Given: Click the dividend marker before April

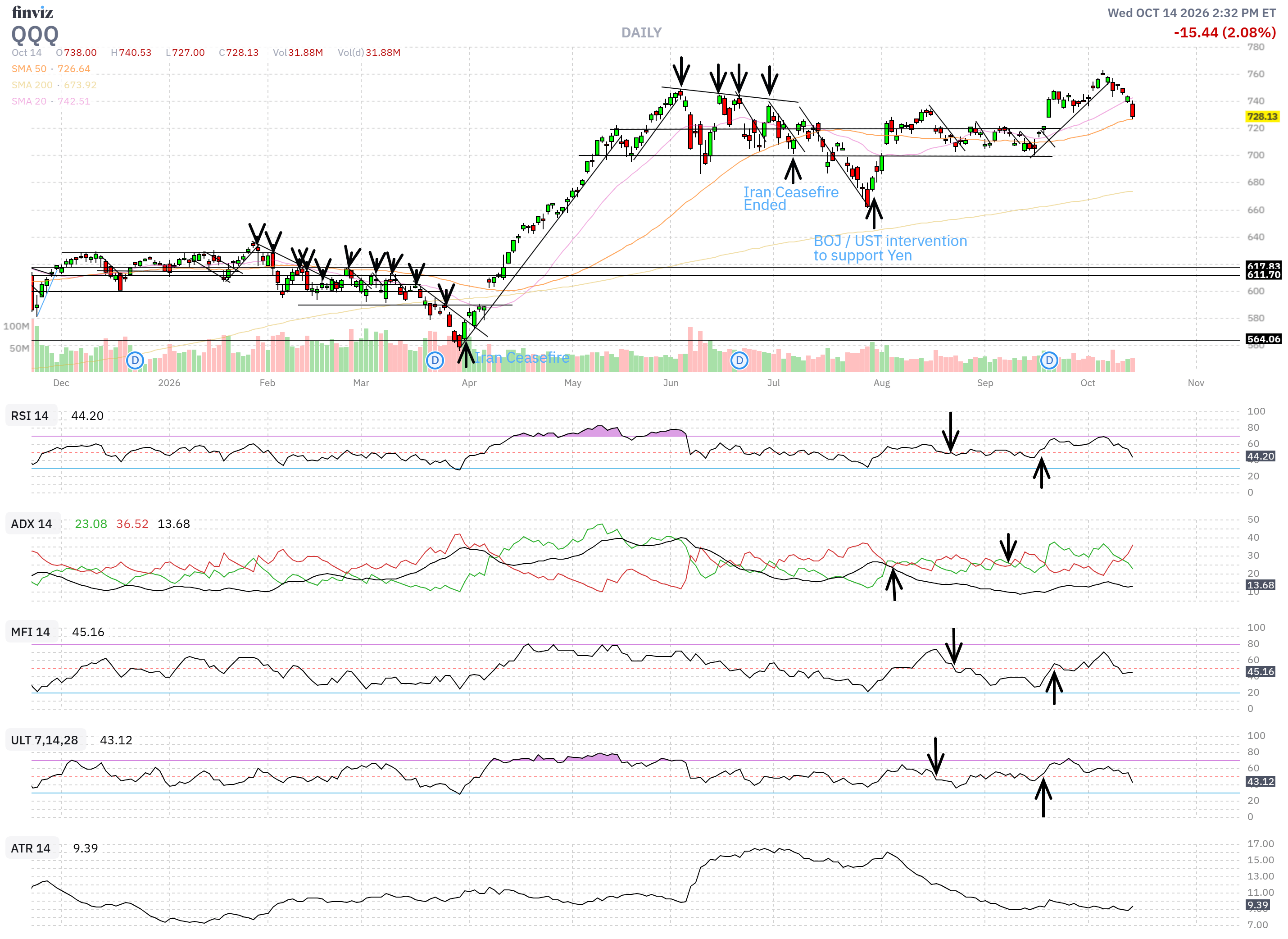Looking at the screenshot, I should tap(435, 360).
